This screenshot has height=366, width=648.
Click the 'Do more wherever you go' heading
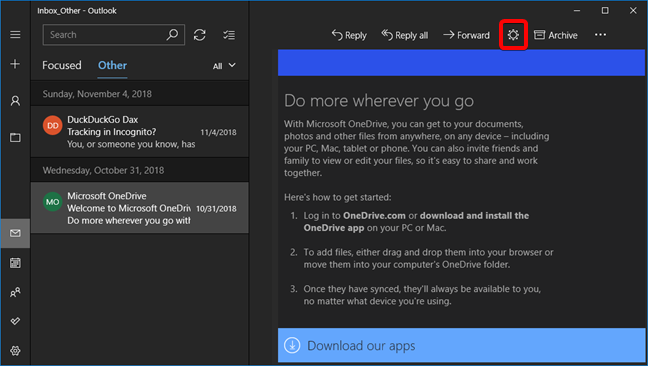coord(379,101)
